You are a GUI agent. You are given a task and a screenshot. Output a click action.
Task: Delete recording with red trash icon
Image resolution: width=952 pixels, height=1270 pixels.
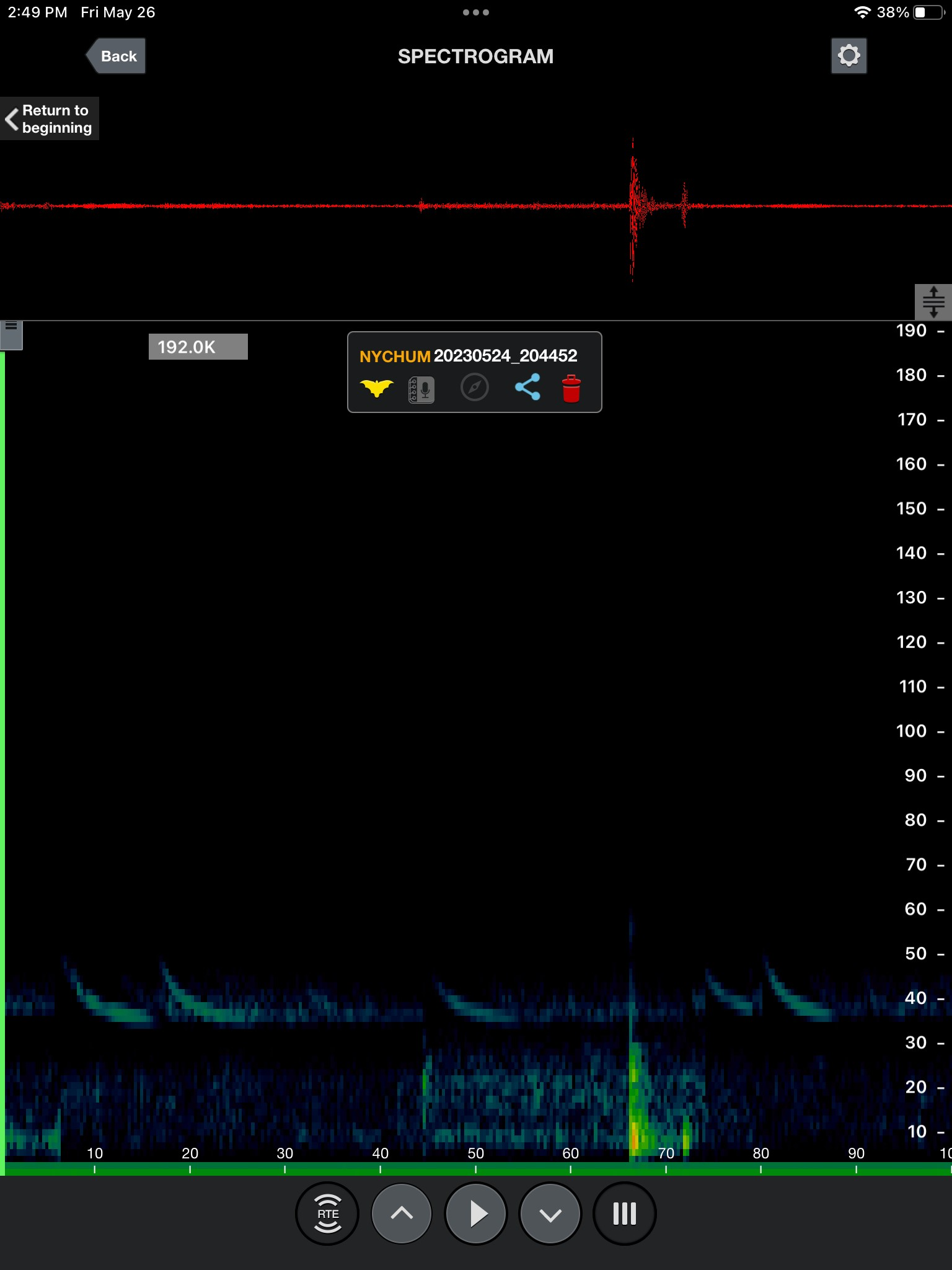point(571,389)
